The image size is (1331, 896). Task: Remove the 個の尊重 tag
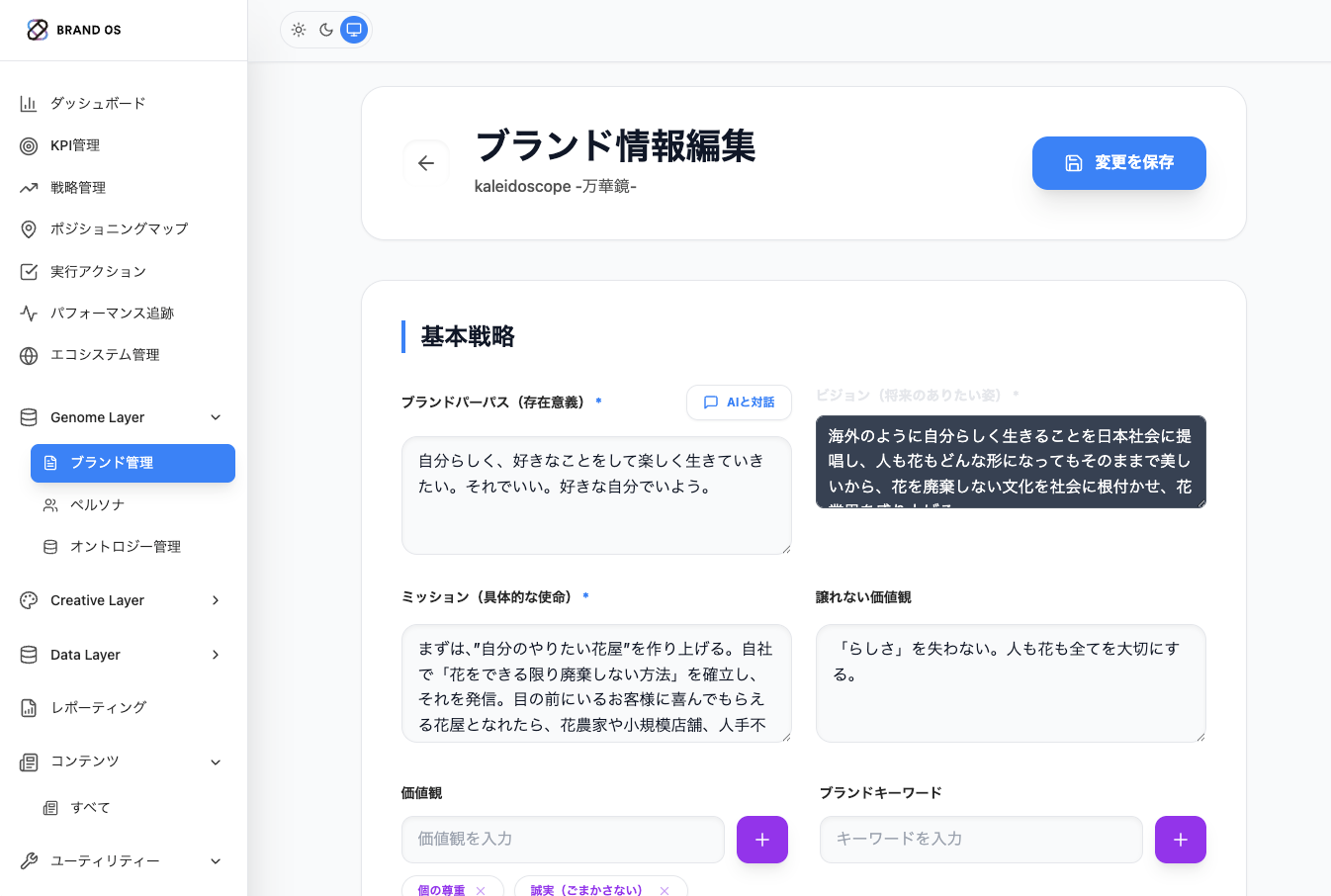(x=481, y=890)
